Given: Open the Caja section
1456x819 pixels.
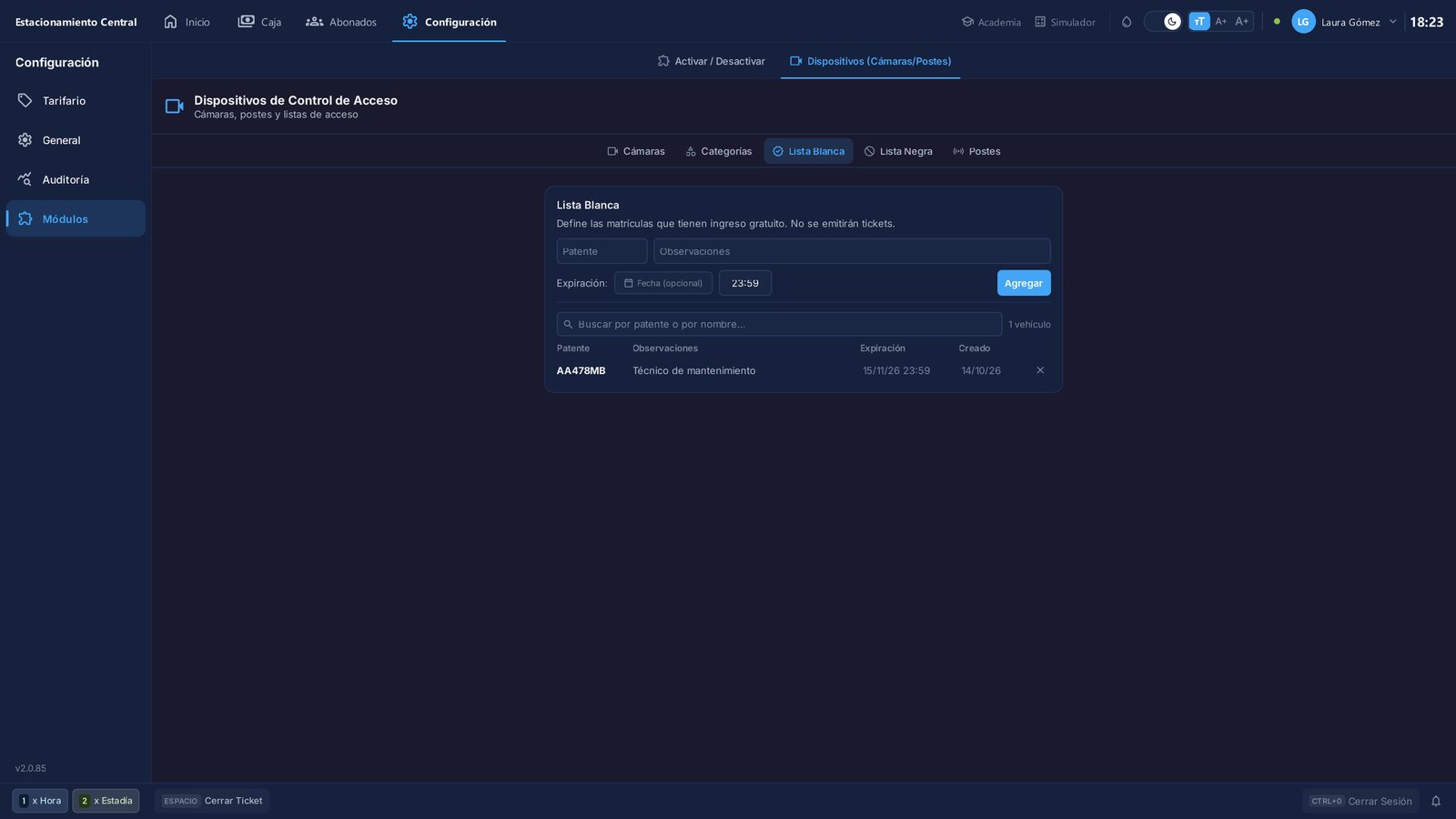Looking at the screenshot, I should (x=259, y=22).
